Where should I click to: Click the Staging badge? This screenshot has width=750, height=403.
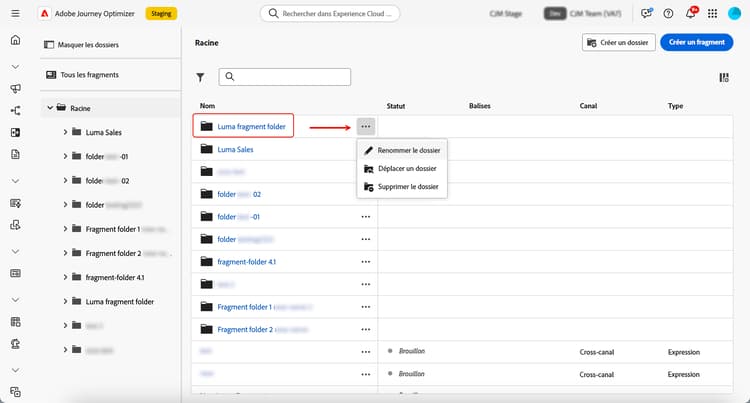[161, 13]
